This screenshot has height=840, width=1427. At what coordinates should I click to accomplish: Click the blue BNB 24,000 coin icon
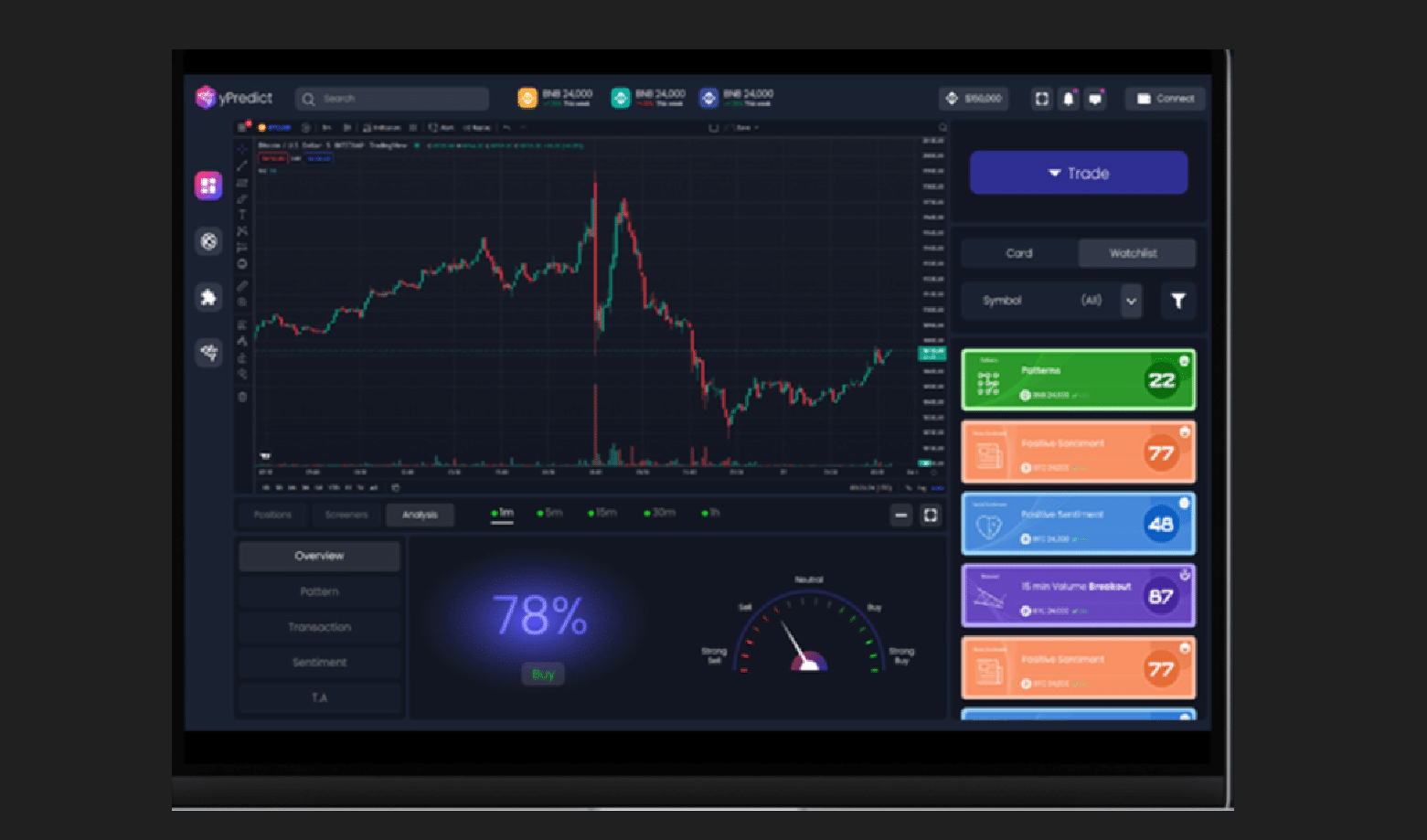click(708, 98)
